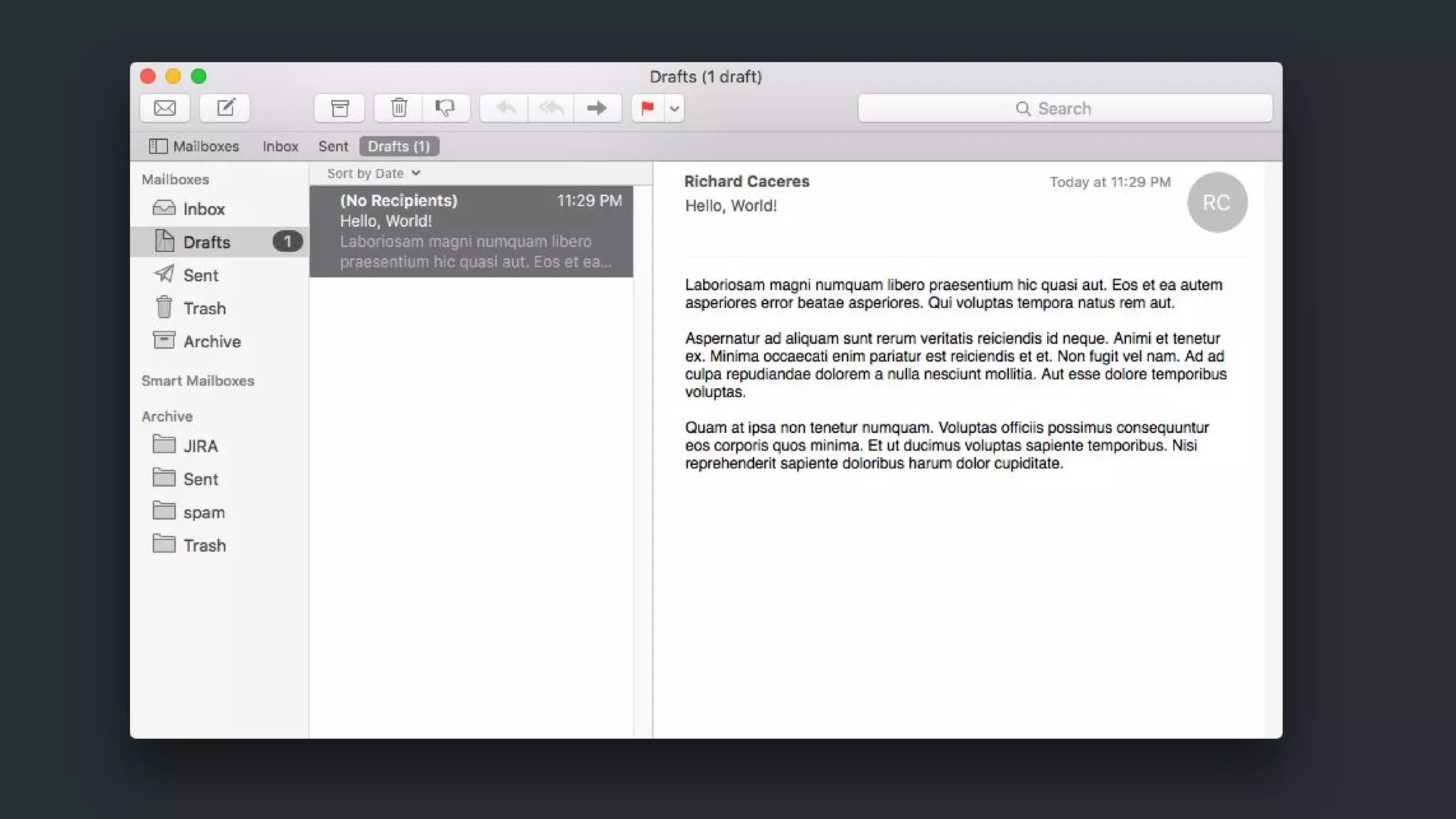1456x819 pixels.
Task: Click the Get Mail envelope icon
Action: (165, 108)
